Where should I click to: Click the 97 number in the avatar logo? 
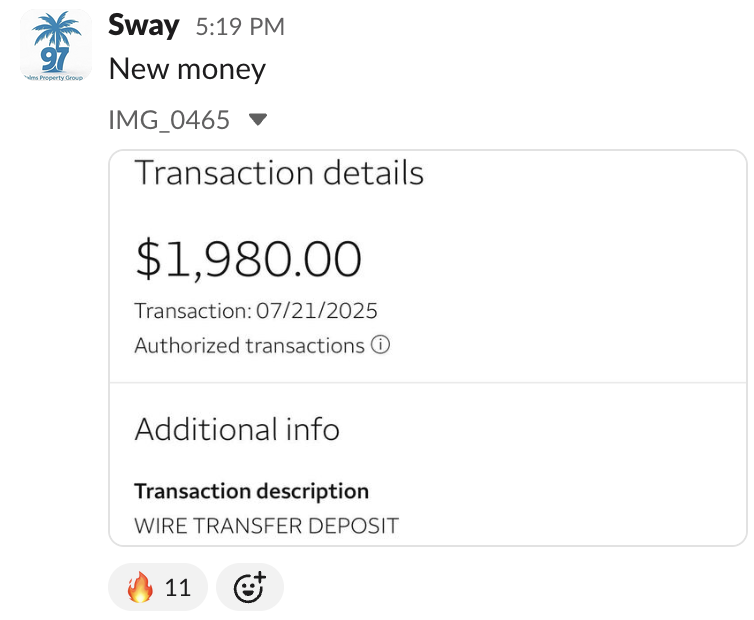click(x=54, y=60)
